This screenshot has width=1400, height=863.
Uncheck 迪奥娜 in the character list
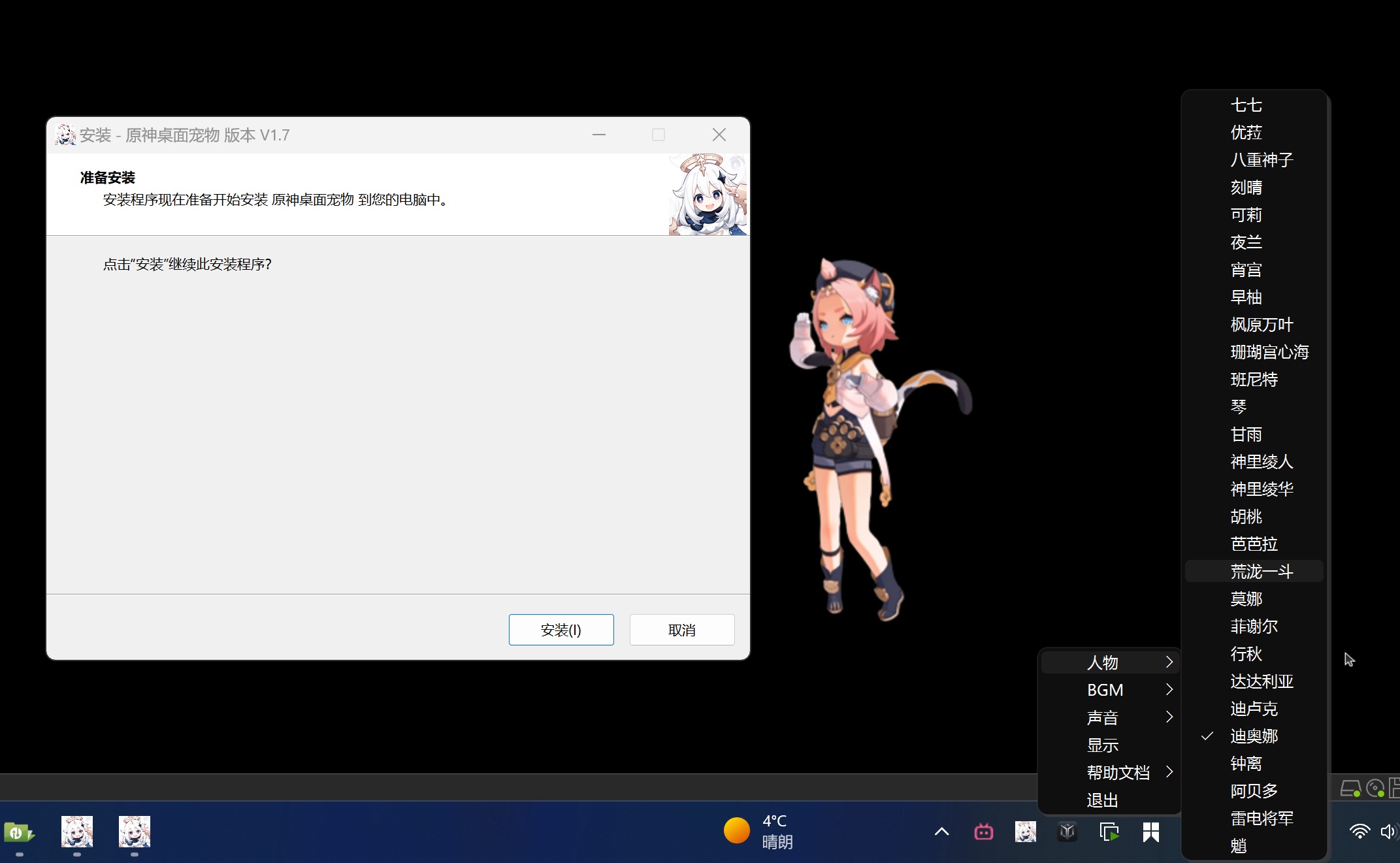point(1252,736)
